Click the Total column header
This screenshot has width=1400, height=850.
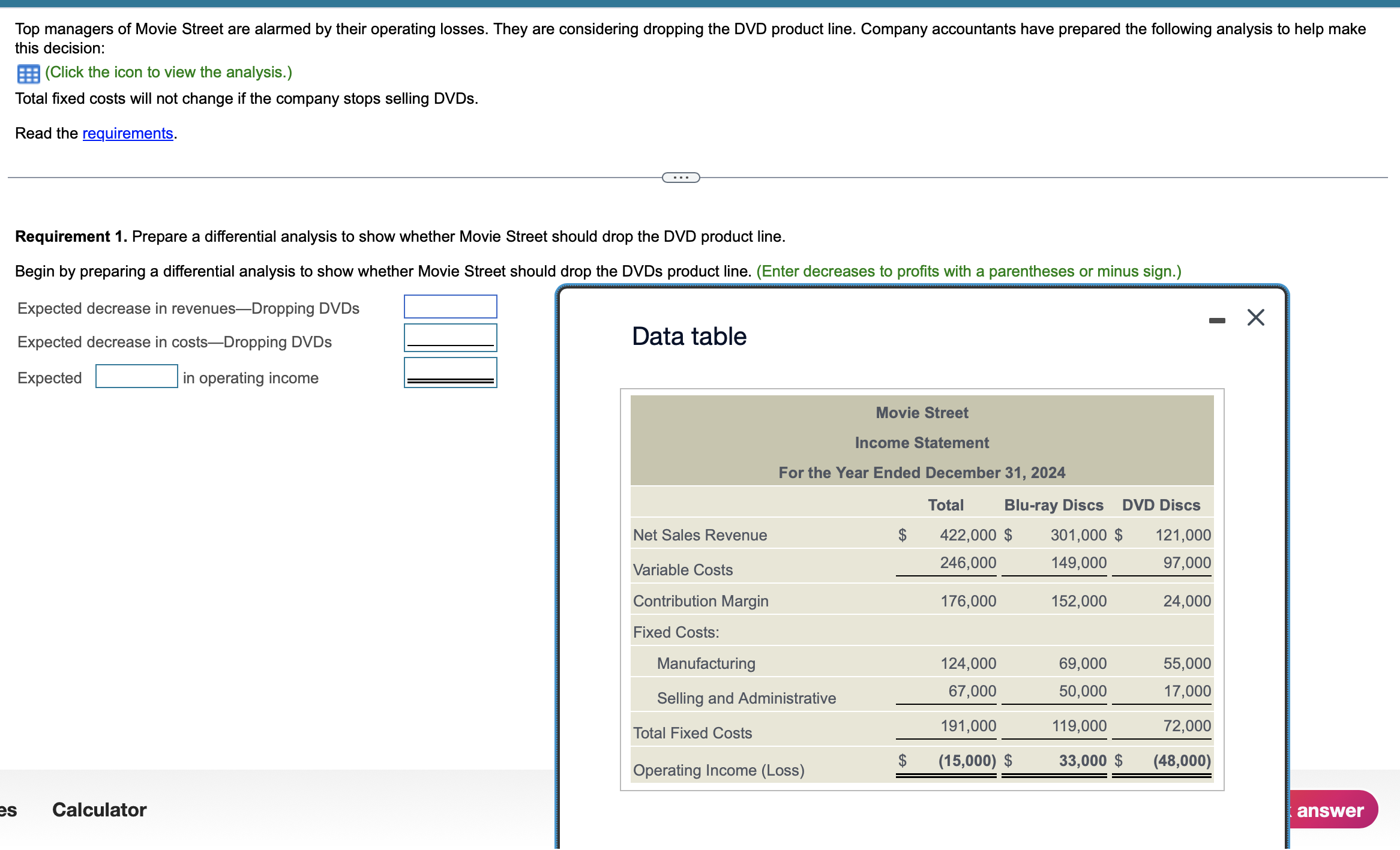[945, 505]
